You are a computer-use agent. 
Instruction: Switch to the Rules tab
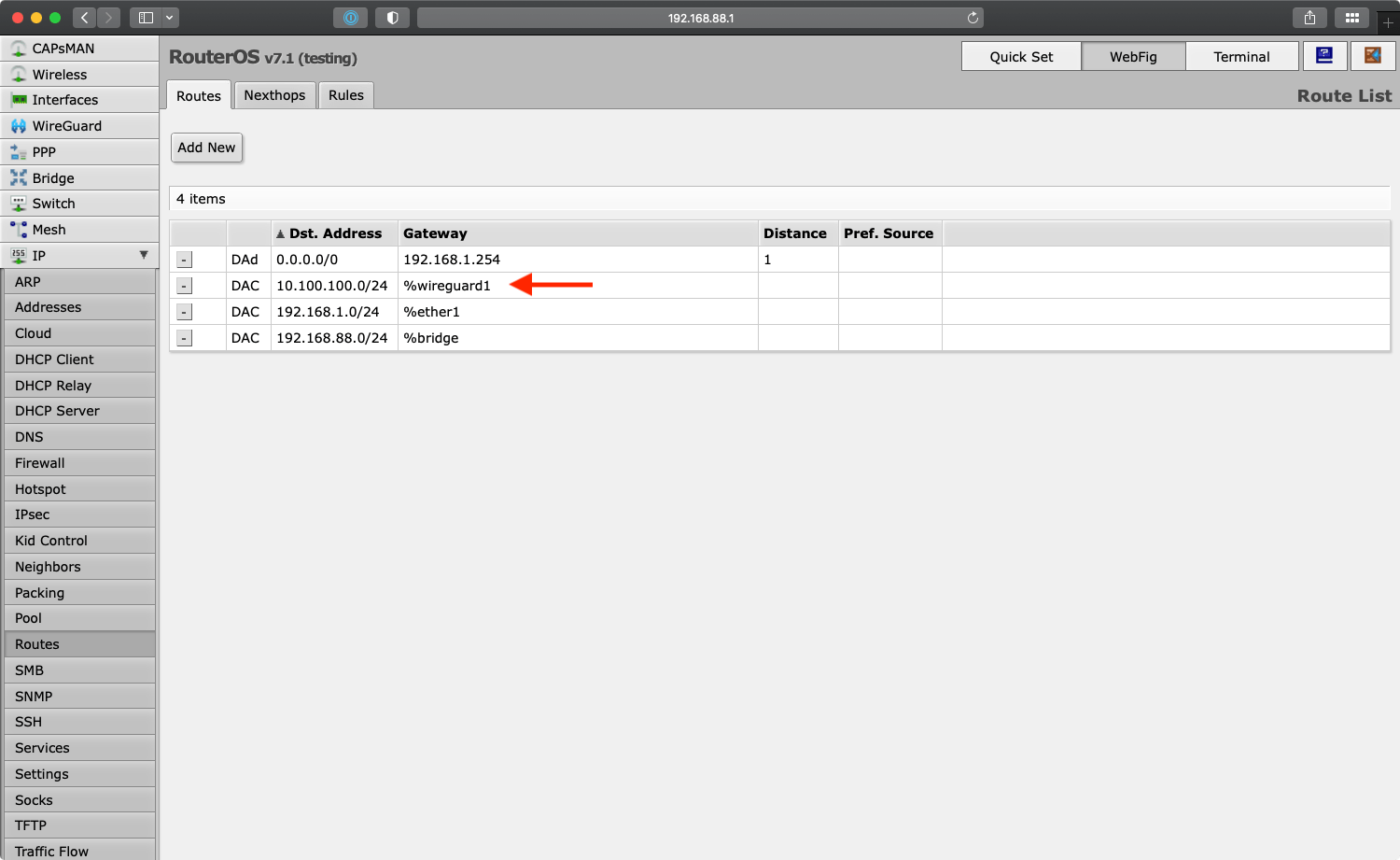coord(346,95)
